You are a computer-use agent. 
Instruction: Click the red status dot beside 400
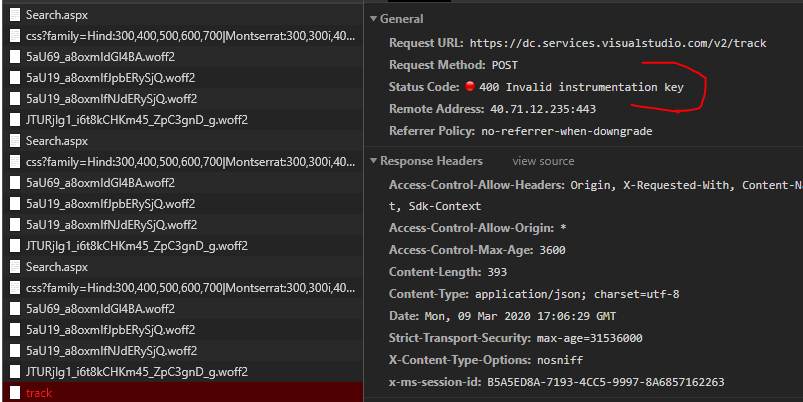(x=470, y=86)
